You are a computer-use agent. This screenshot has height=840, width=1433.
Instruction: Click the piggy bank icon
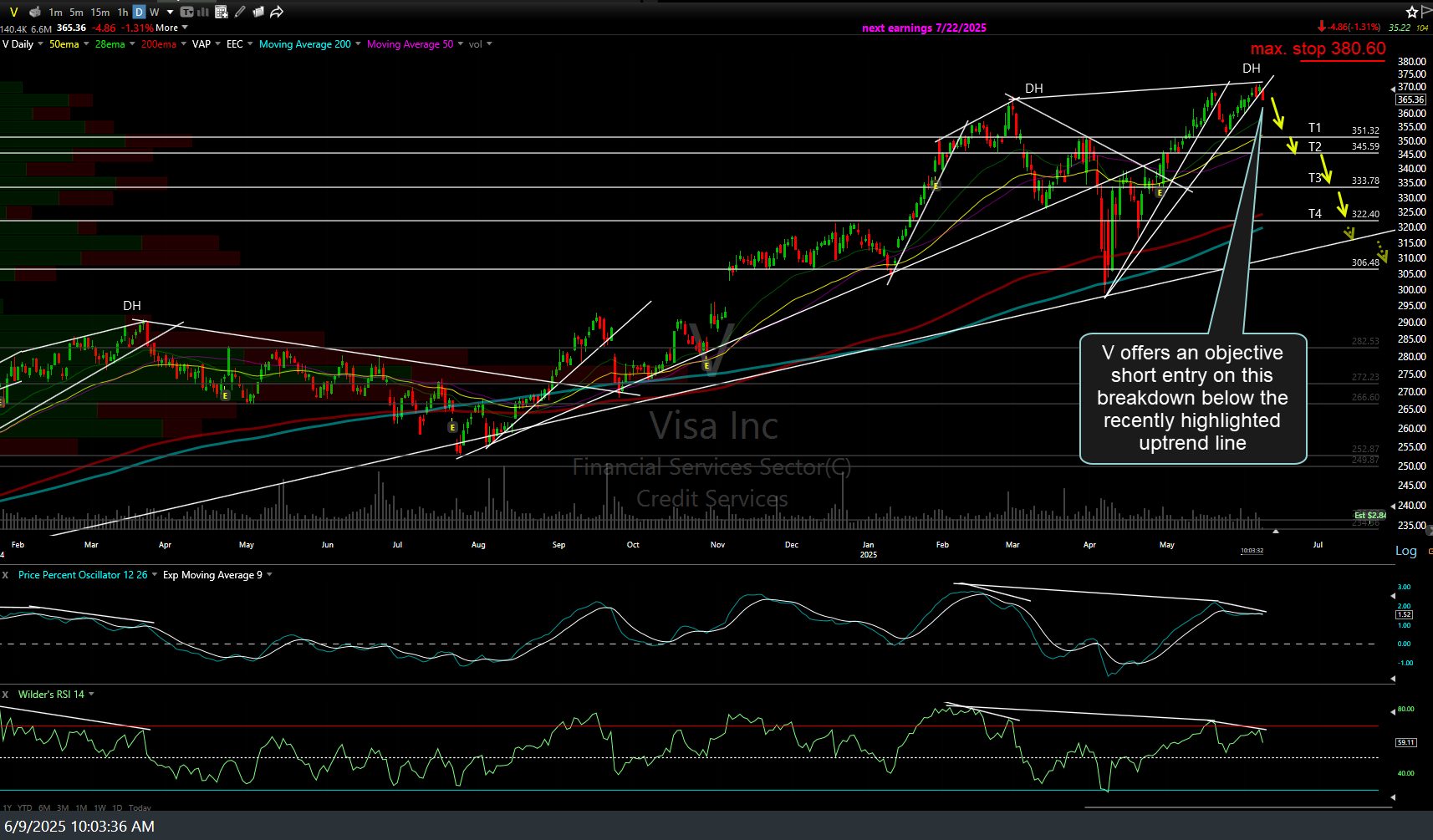point(34,12)
